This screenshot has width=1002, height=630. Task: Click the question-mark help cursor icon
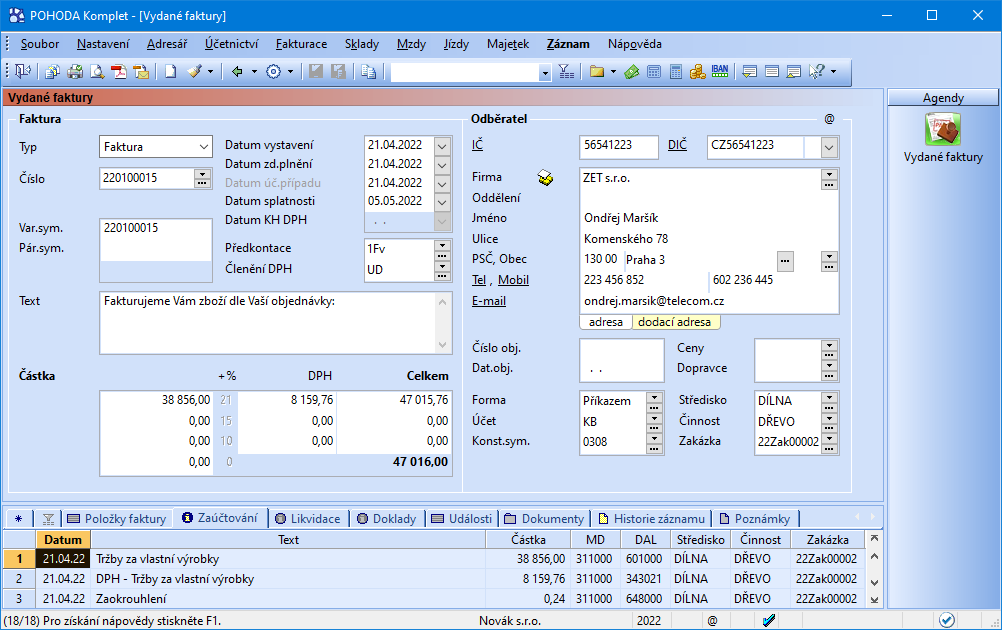coord(817,72)
